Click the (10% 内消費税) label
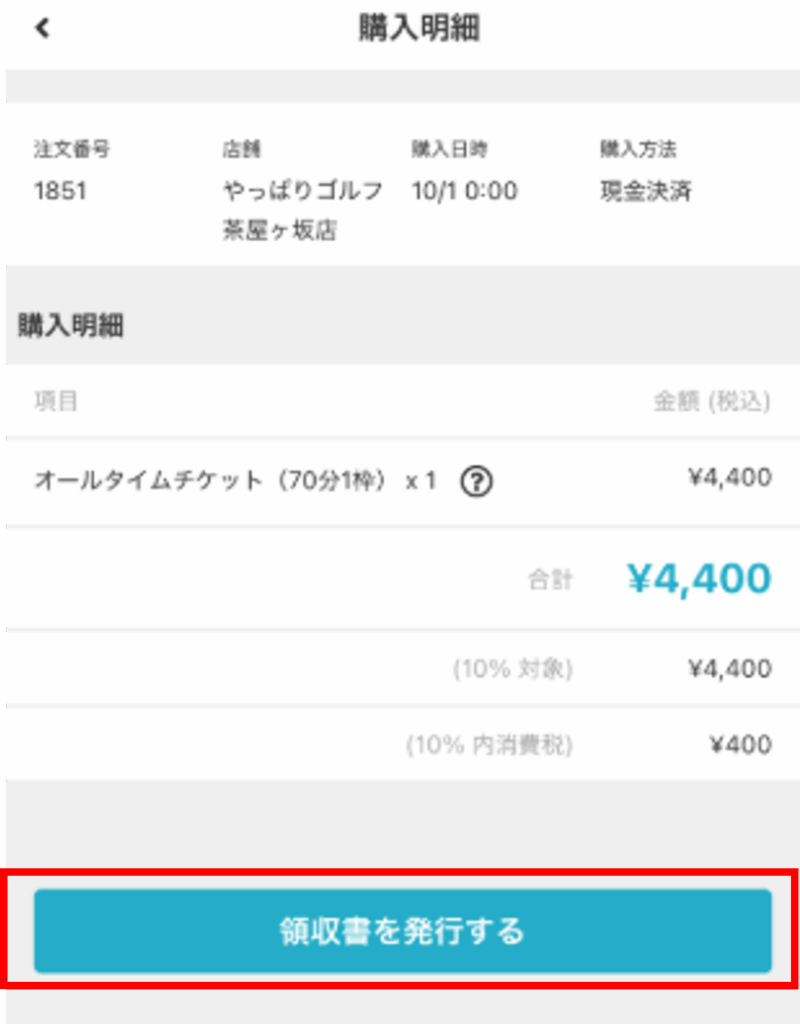Image resolution: width=800 pixels, height=1024 pixels. click(x=489, y=745)
